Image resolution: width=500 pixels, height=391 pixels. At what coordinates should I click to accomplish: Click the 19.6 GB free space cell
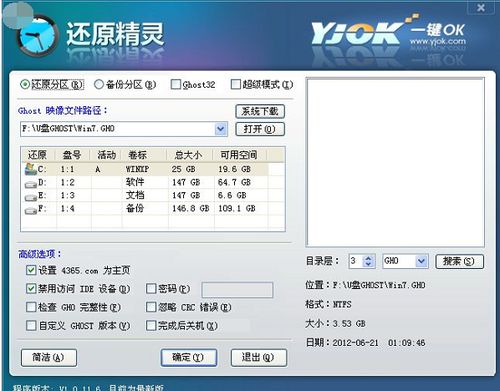(235, 169)
